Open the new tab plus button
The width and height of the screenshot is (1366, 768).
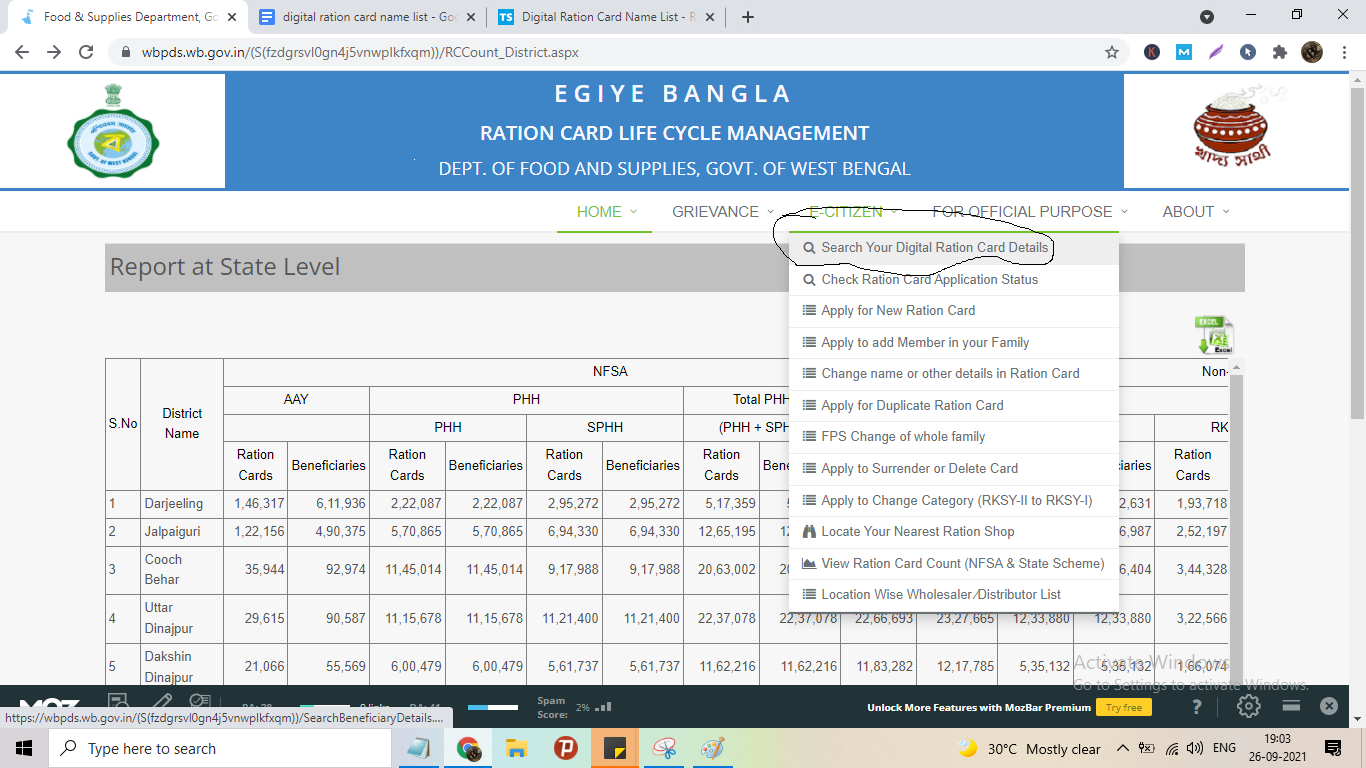point(748,17)
